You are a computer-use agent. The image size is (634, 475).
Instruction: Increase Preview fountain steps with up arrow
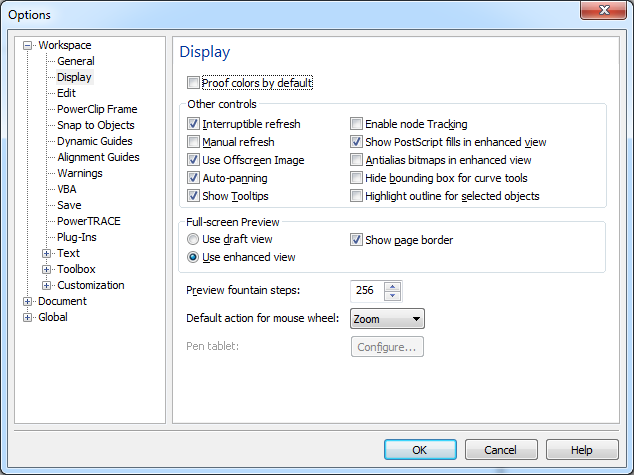tap(392, 286)
